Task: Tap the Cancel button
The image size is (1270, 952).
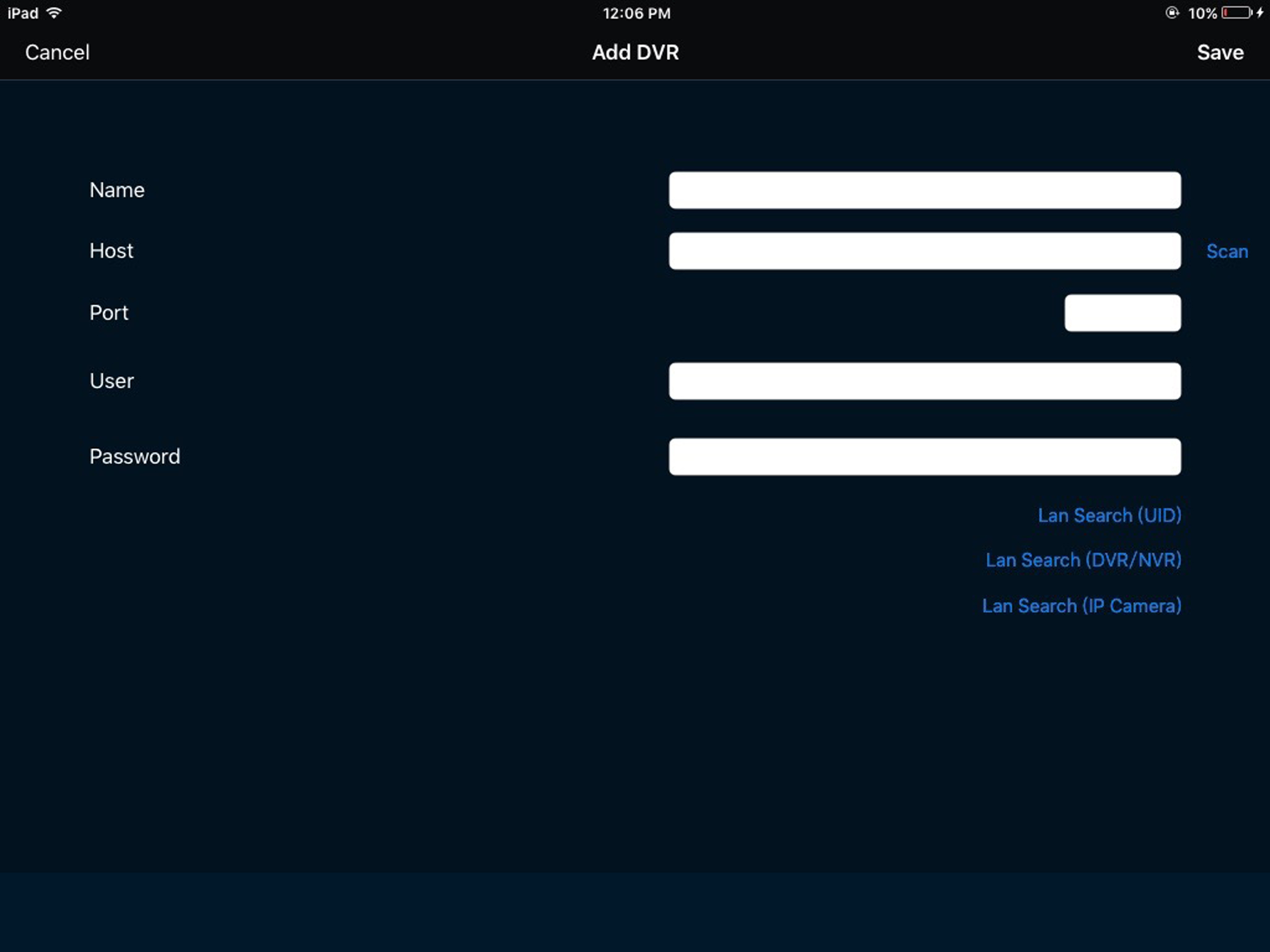Action: 57,52
